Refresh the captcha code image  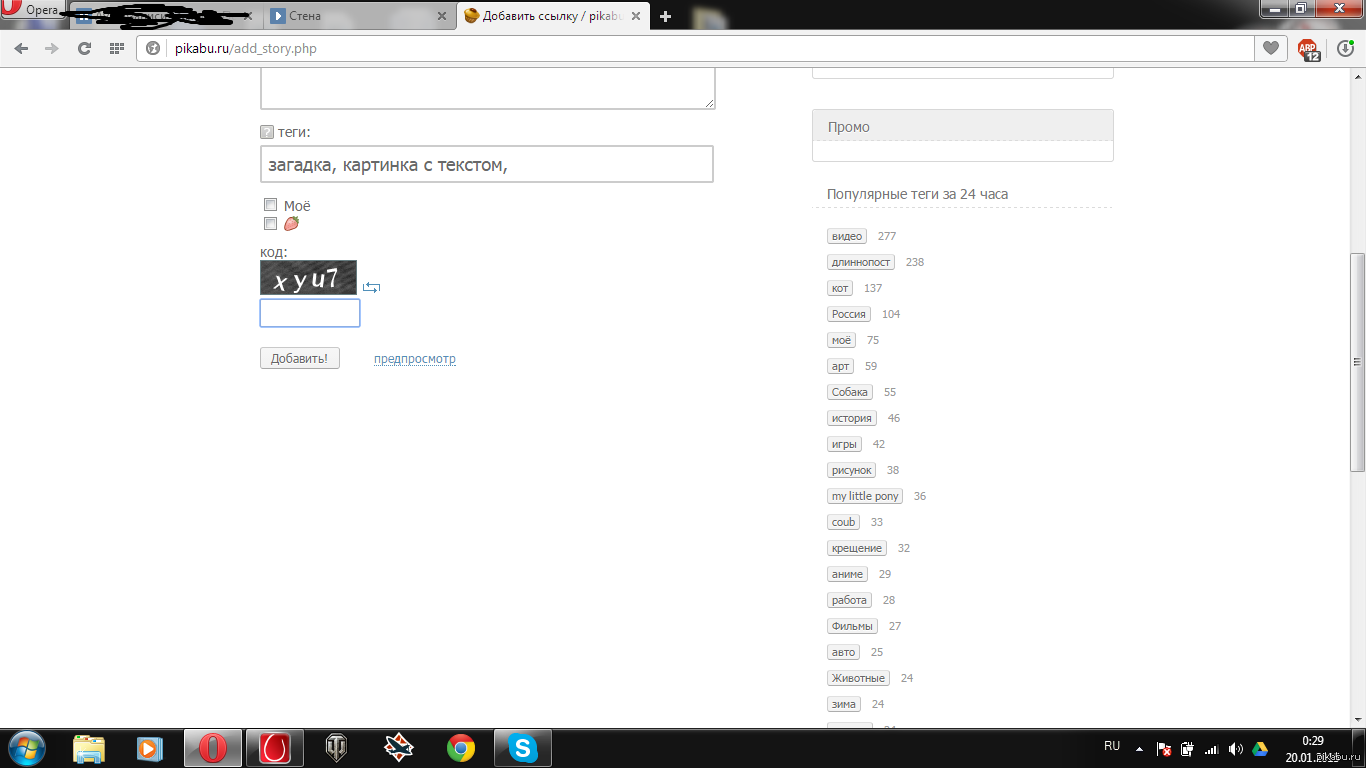[371, 287]
